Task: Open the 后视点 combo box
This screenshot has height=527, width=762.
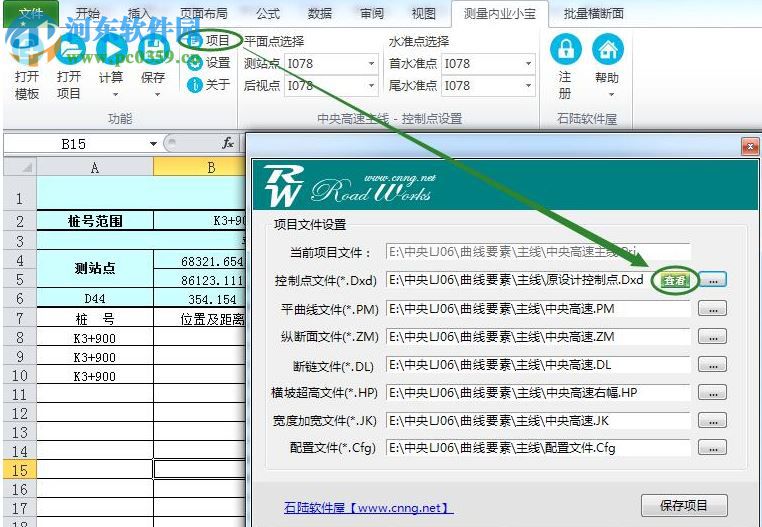Action: (x=330, y=86)
